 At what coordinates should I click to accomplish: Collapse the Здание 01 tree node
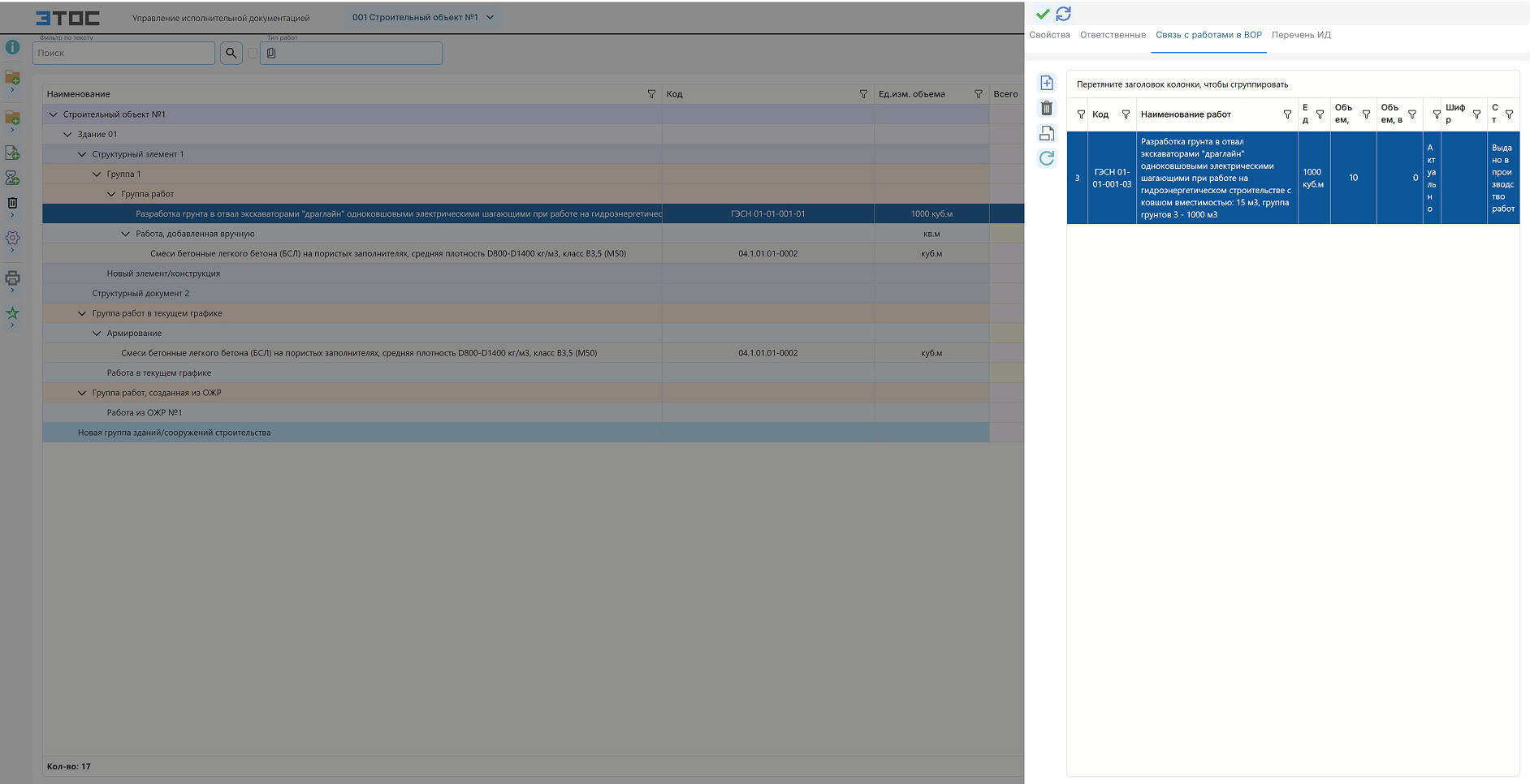(67, 135)
